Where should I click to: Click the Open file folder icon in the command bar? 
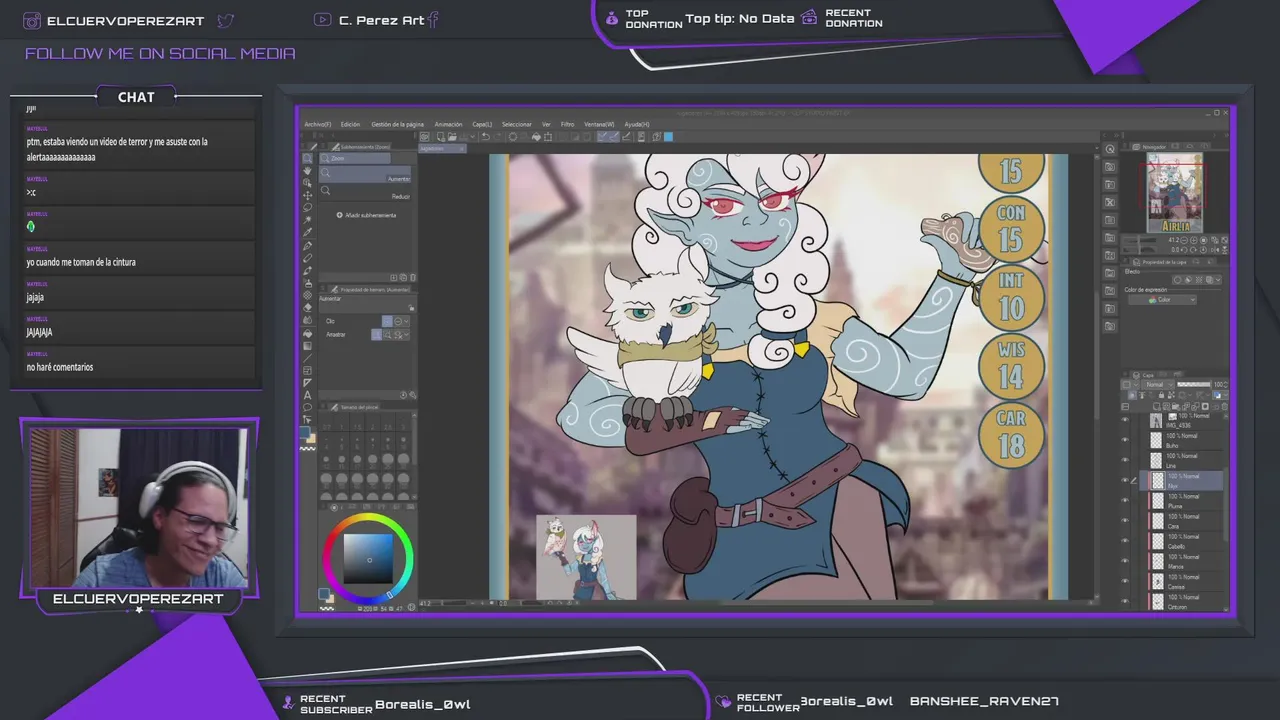coord(452,137)
